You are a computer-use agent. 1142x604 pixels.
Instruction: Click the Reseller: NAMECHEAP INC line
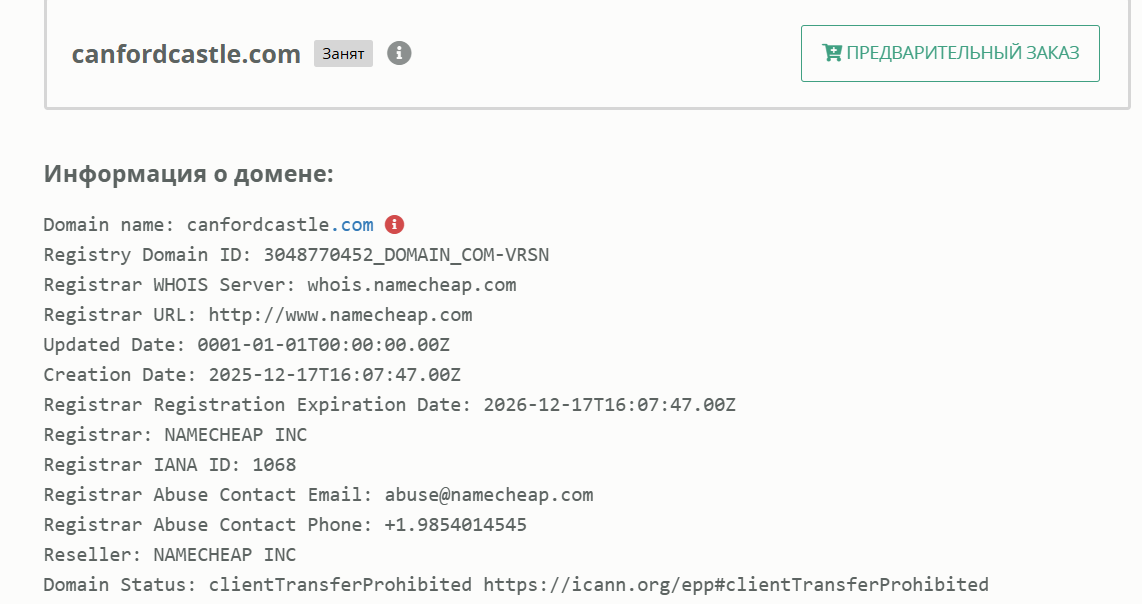click(x=170, y=555)
